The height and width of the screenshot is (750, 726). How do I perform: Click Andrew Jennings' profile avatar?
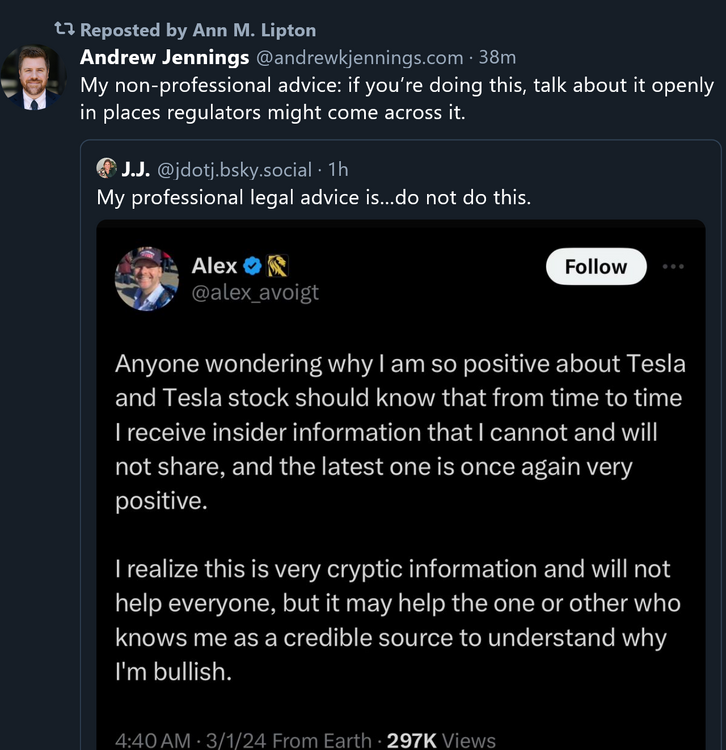(x=32, y=77)
